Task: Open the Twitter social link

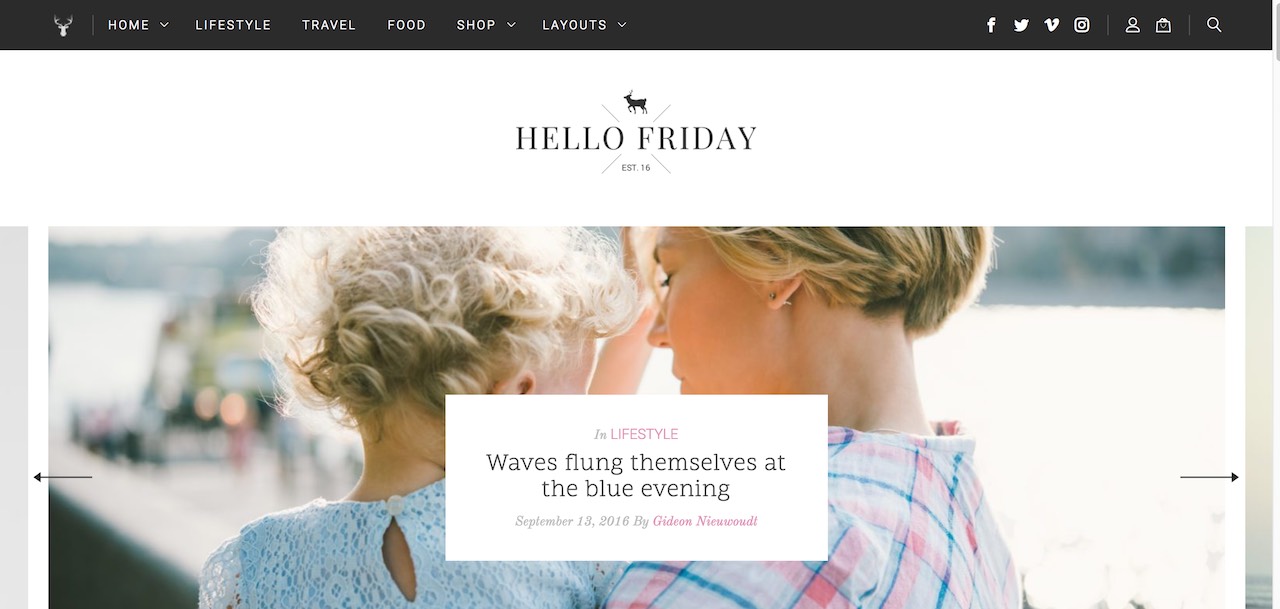Action: (x=1021, y=25)
